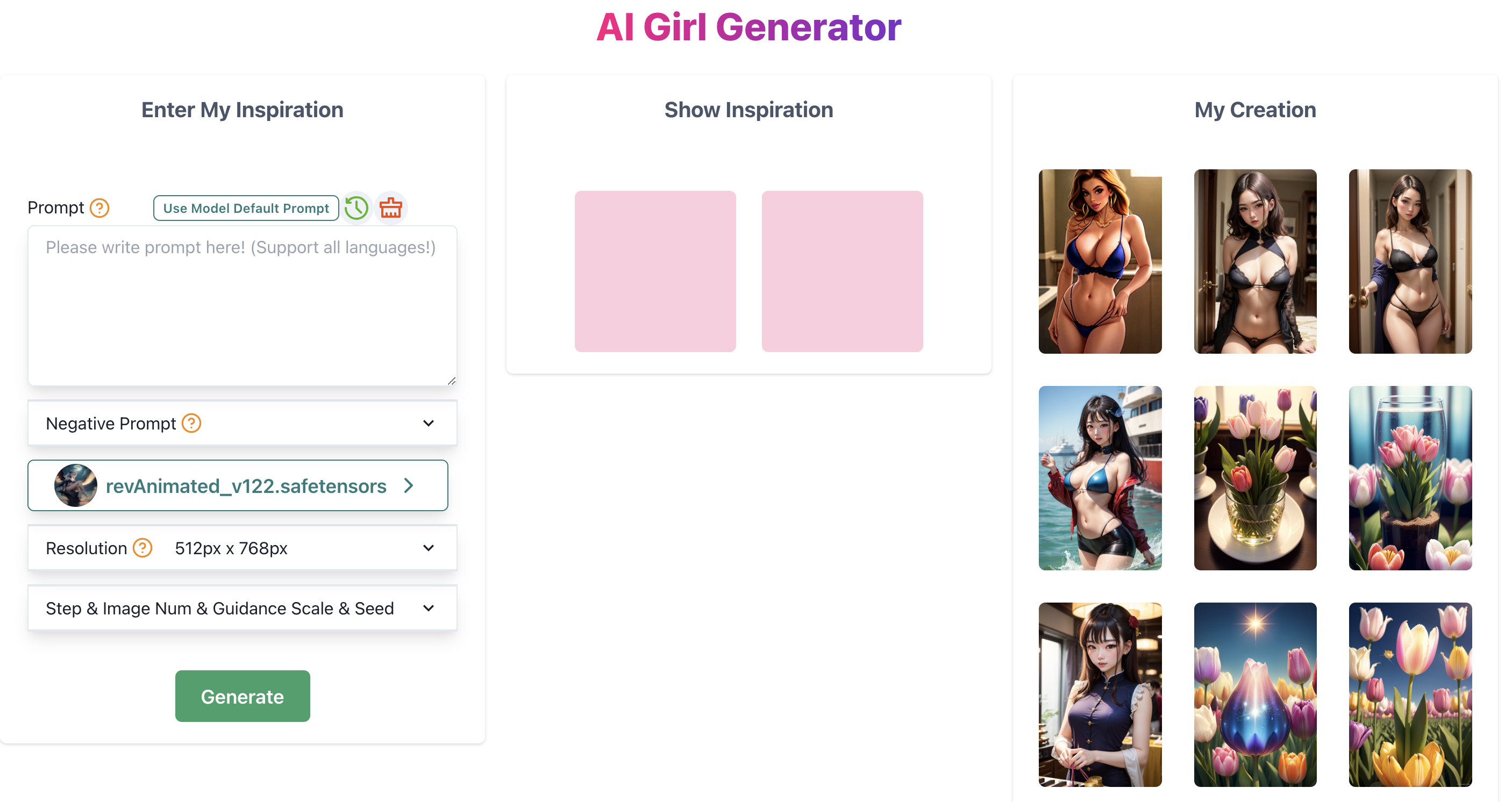The height and width of the screenshot is (802, 1512).
Task: Click the Resolution help question mark
Action: [142, 548]
